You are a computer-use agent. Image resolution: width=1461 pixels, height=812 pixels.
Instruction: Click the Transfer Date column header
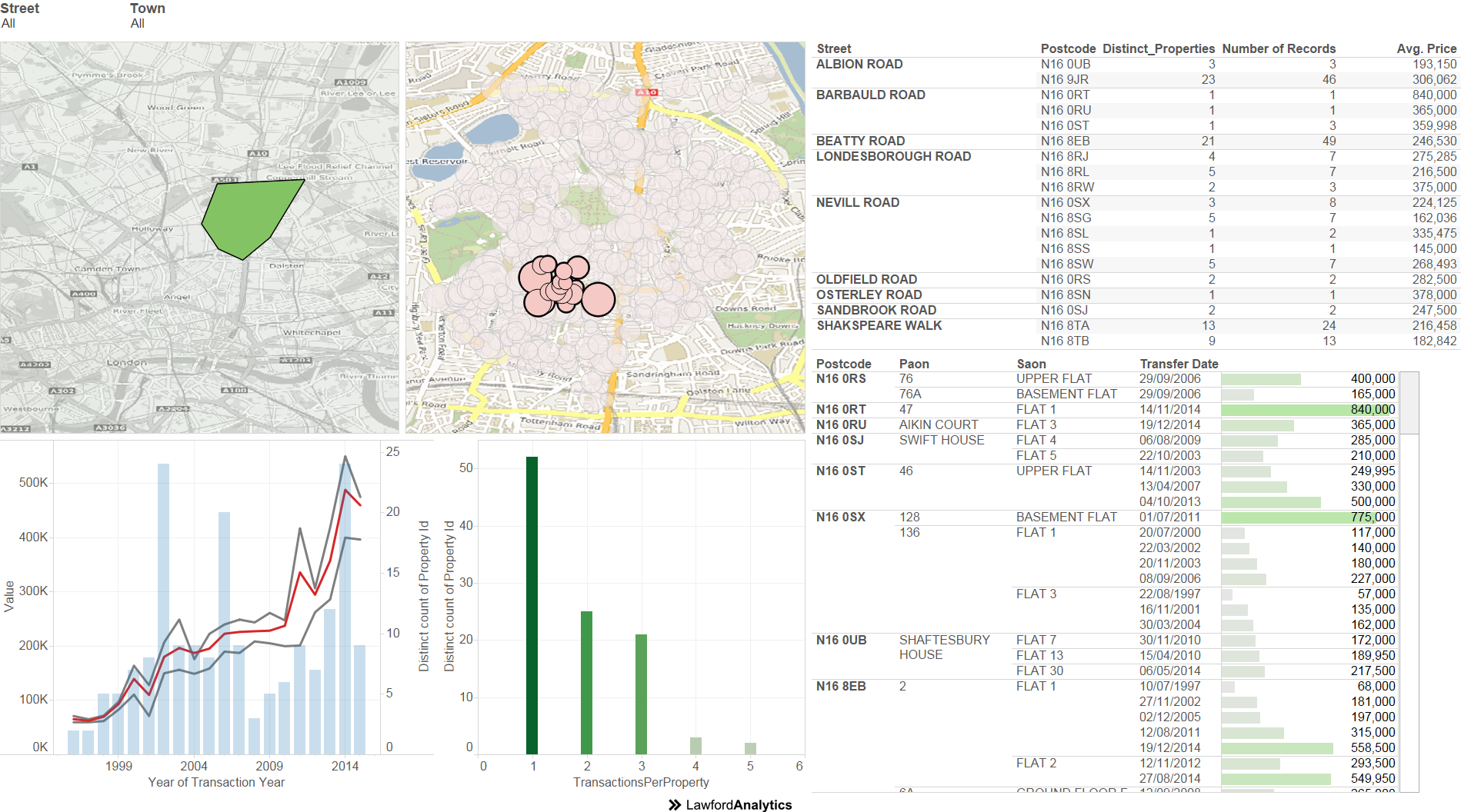[x=1179, y=364]
